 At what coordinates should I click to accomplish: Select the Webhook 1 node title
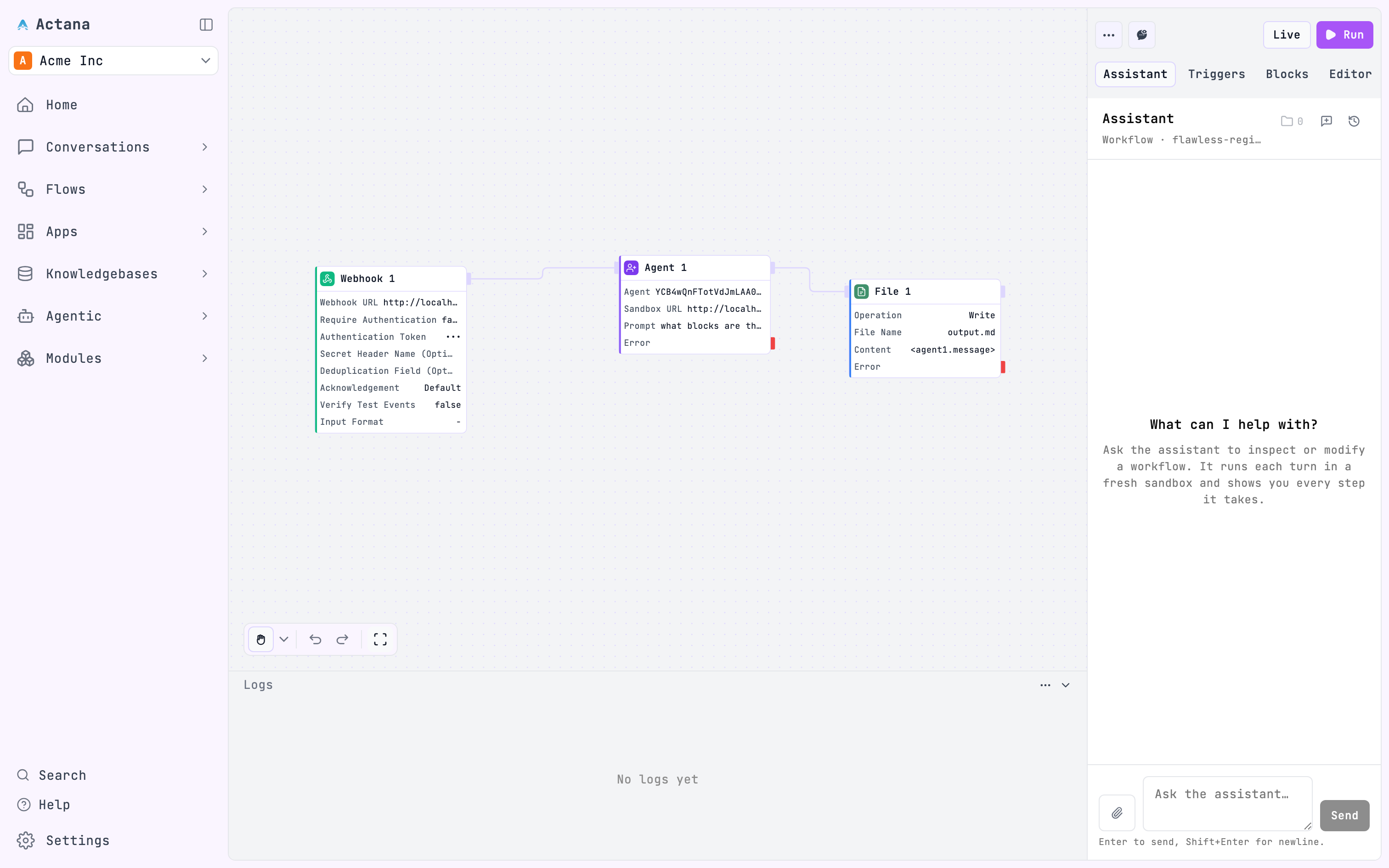tap(367, 278)
